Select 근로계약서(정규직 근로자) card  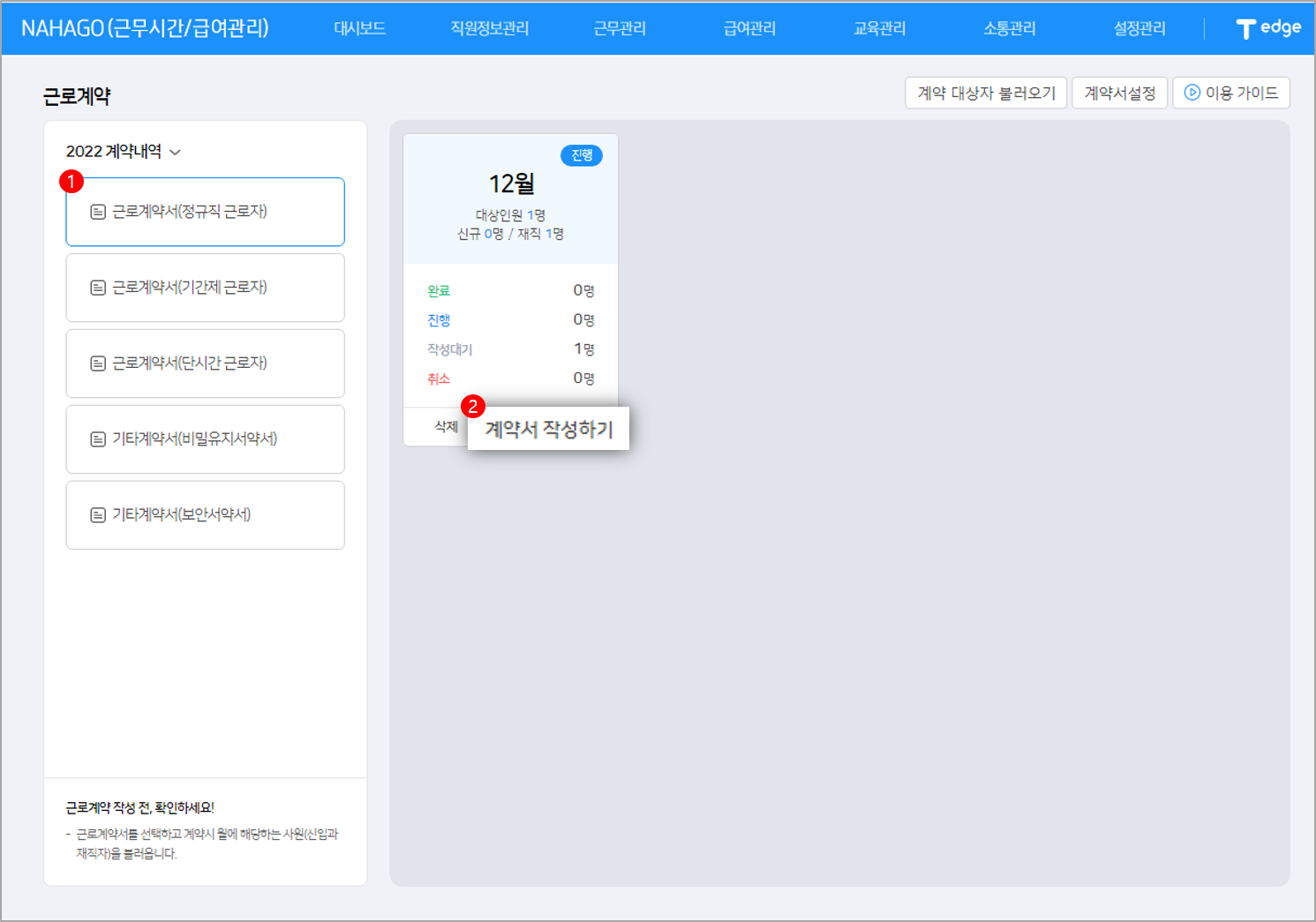205,212
